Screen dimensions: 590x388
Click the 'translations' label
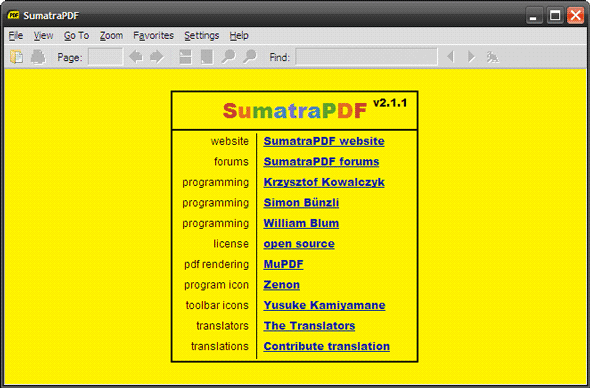pyautogui.click(x=220, y=346)
